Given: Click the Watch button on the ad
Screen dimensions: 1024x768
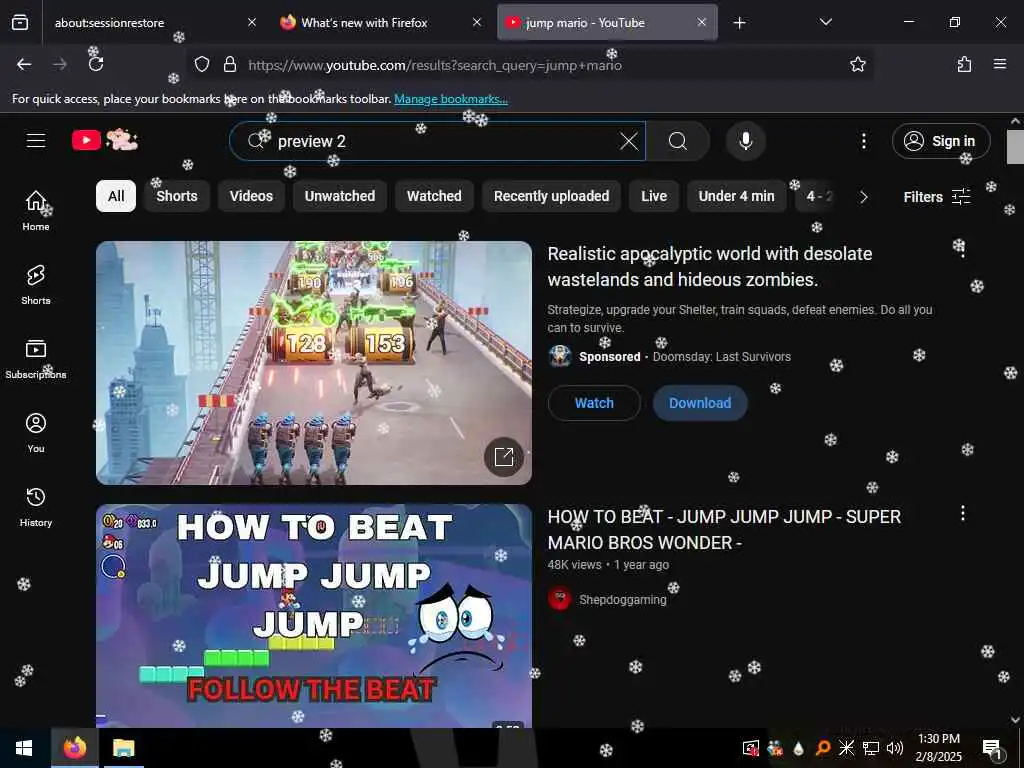Looking at the screenshot, I should 594,403.
